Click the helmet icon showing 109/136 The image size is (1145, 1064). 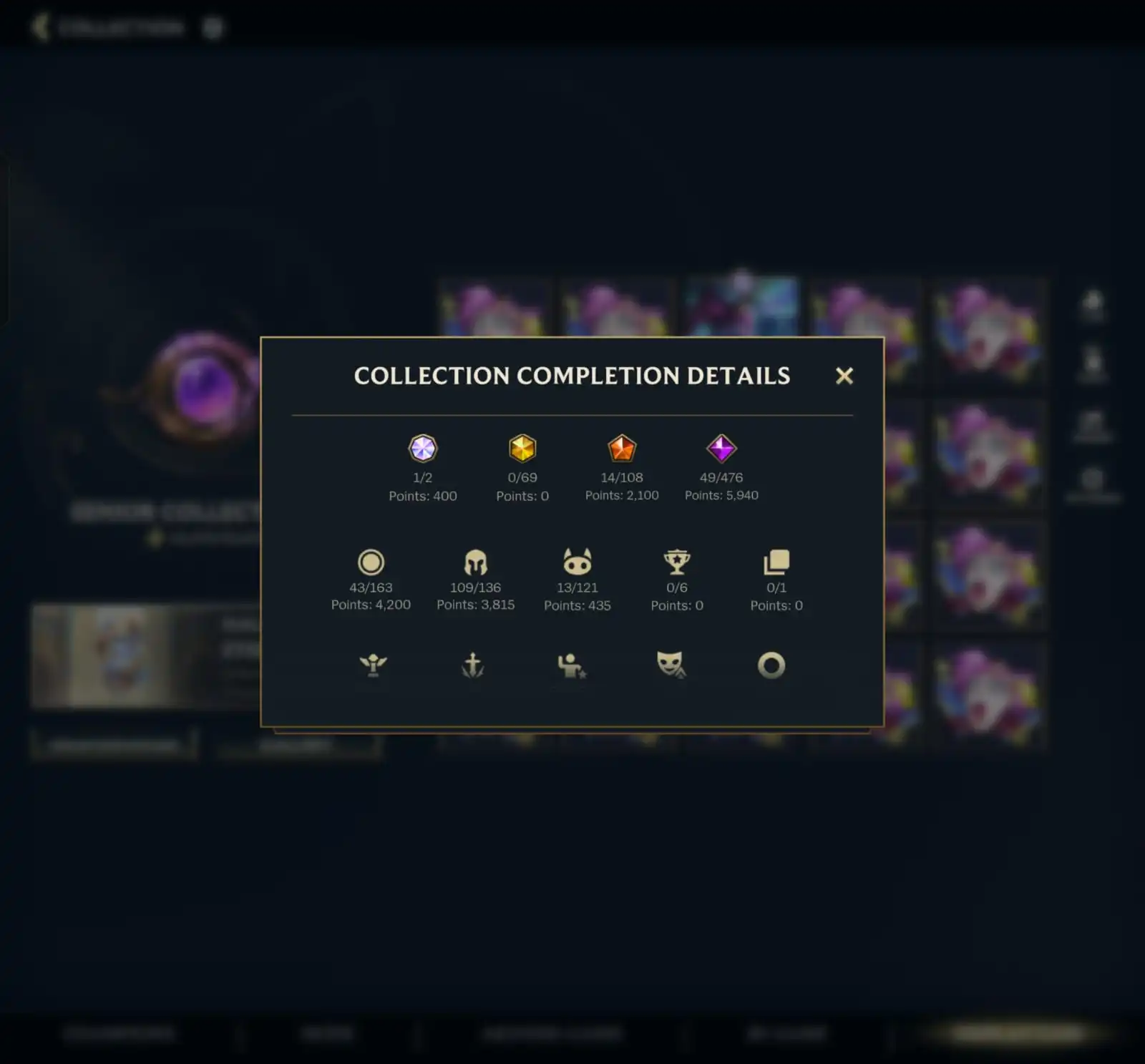[476, 562]
